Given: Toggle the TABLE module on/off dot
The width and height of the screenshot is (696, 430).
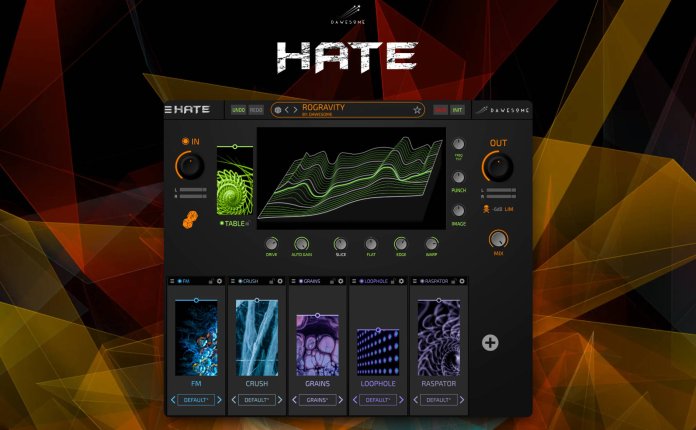Looking at the screenshot, I should 221,223.
